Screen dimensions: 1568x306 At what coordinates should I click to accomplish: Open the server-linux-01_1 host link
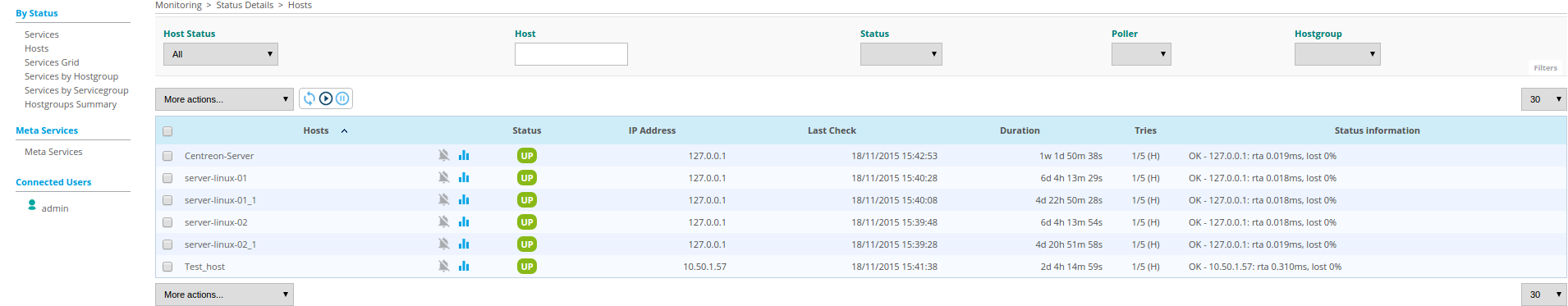click(x=220, y=200)
